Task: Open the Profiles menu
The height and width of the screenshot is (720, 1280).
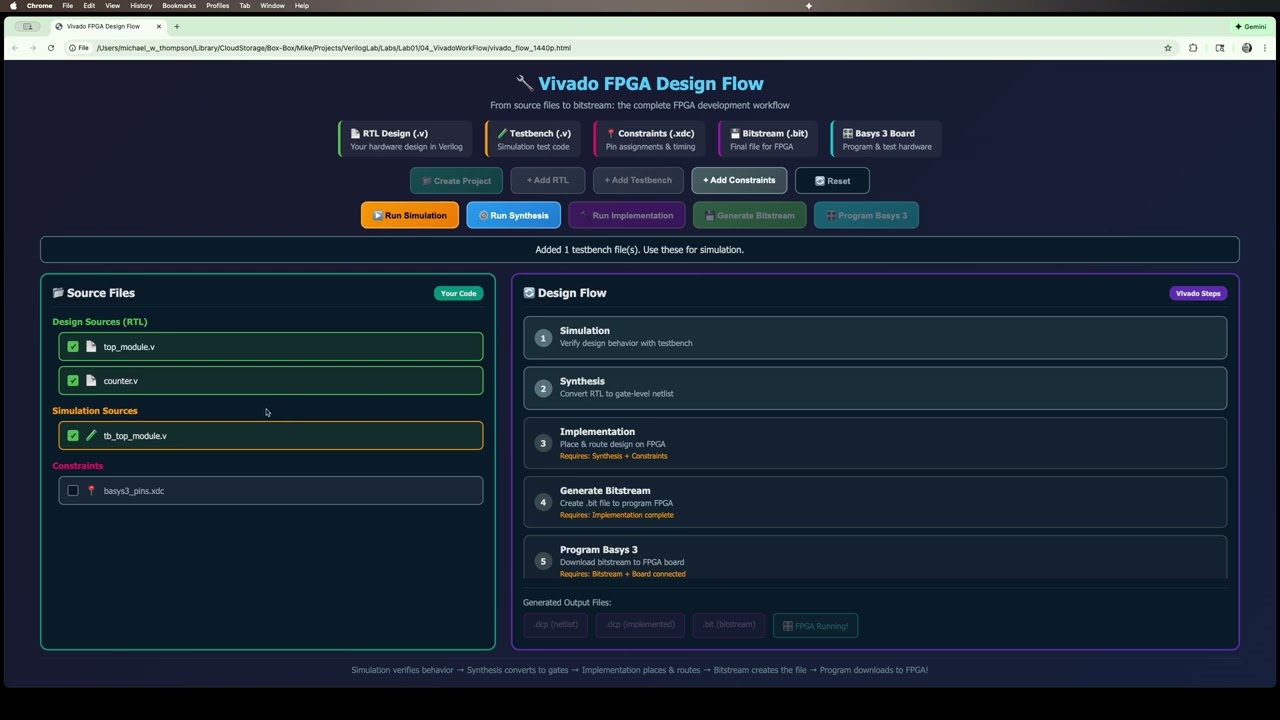Action: (x=217, y=6)
